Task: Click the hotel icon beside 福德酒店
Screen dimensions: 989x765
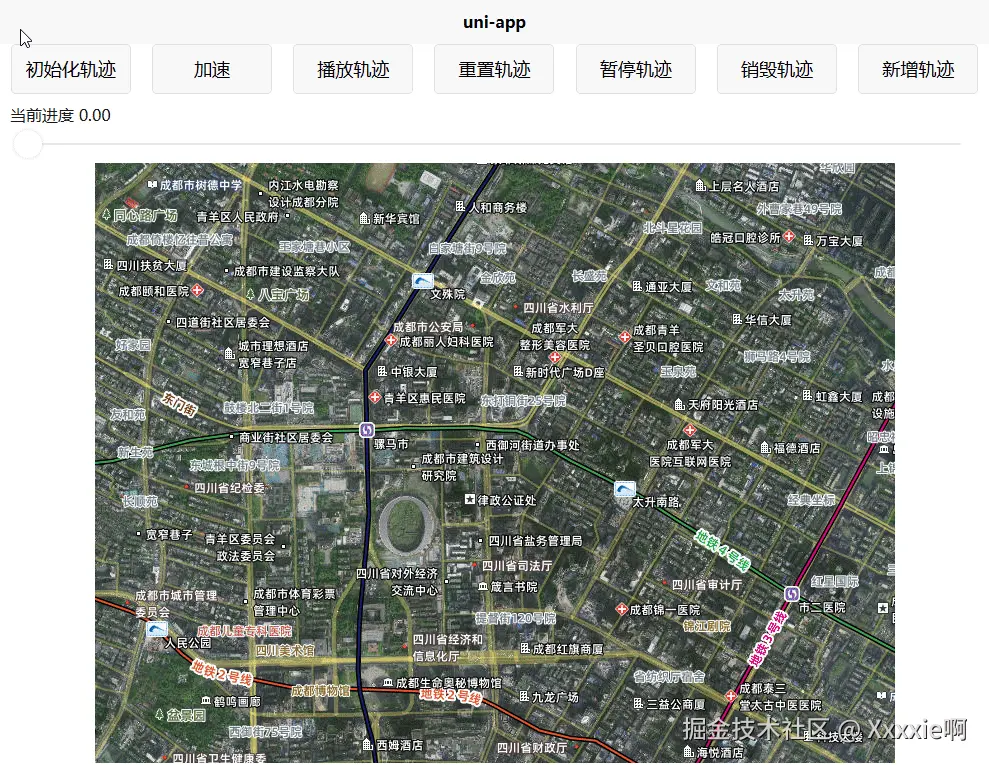Action: pyautogui.click(x=765, y=447)
